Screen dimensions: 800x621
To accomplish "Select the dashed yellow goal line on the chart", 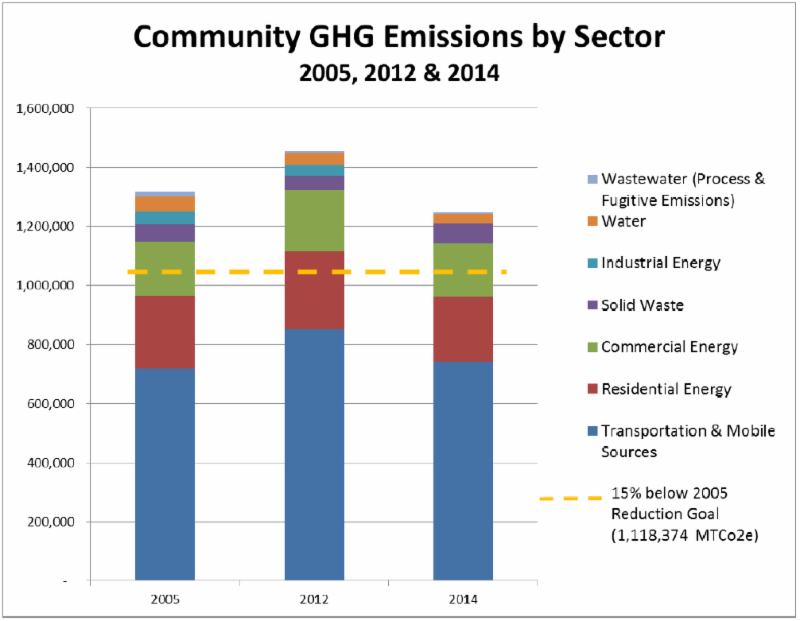I will (x=317, y=272).
